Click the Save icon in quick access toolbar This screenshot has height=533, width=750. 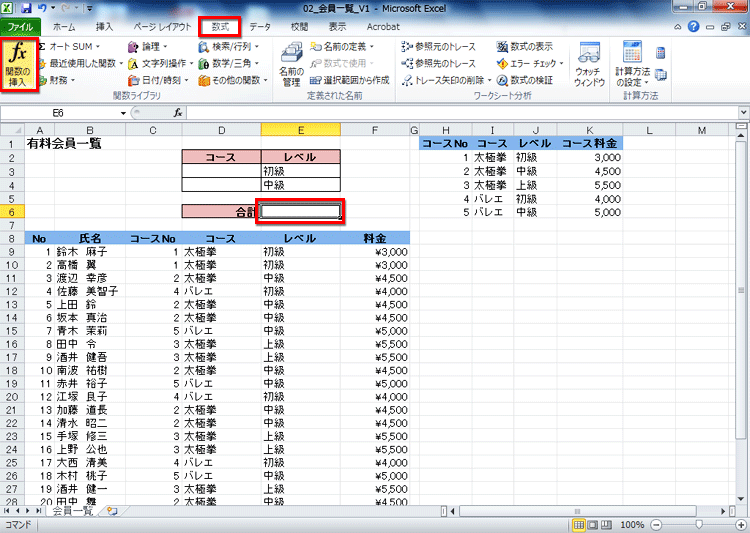click(26, 8)
